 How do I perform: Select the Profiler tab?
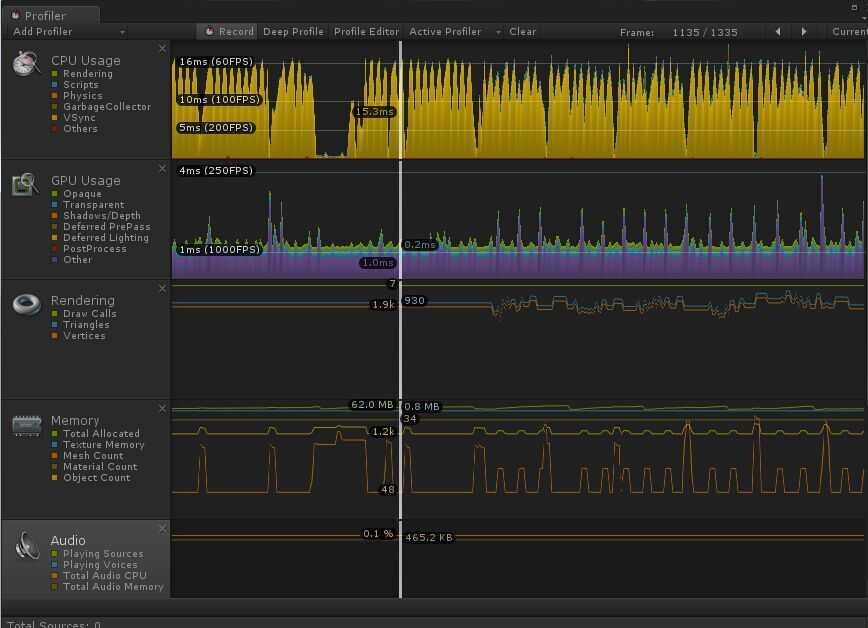click(x=50, y=16)
